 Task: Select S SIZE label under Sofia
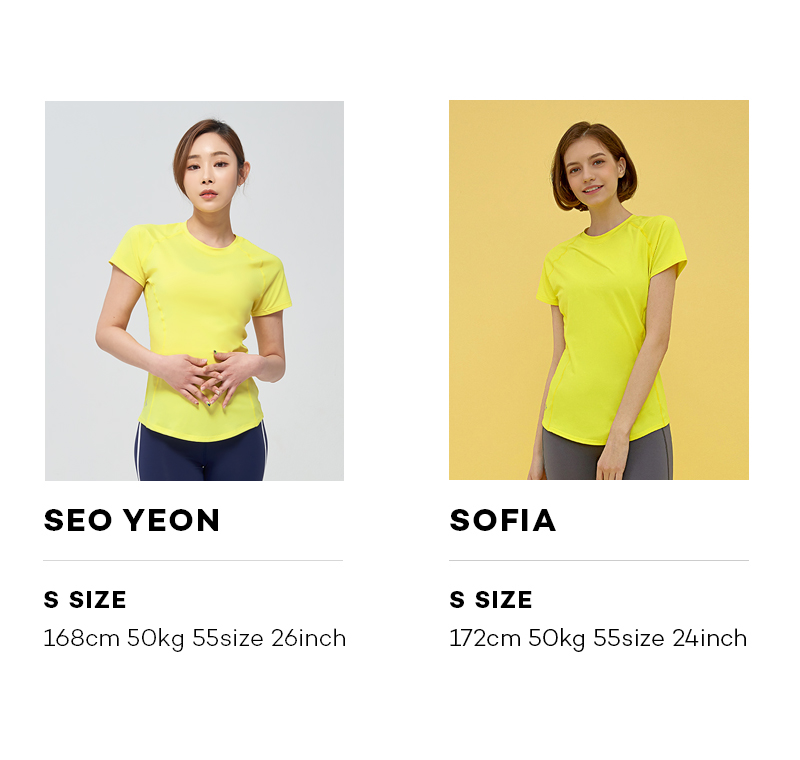tap(491, 599)
